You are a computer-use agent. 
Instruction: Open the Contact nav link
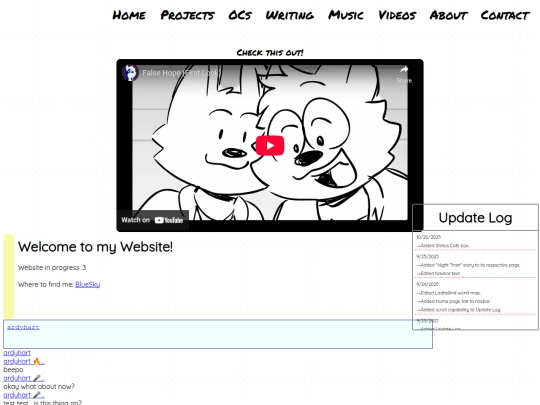[x=505, y=15]
